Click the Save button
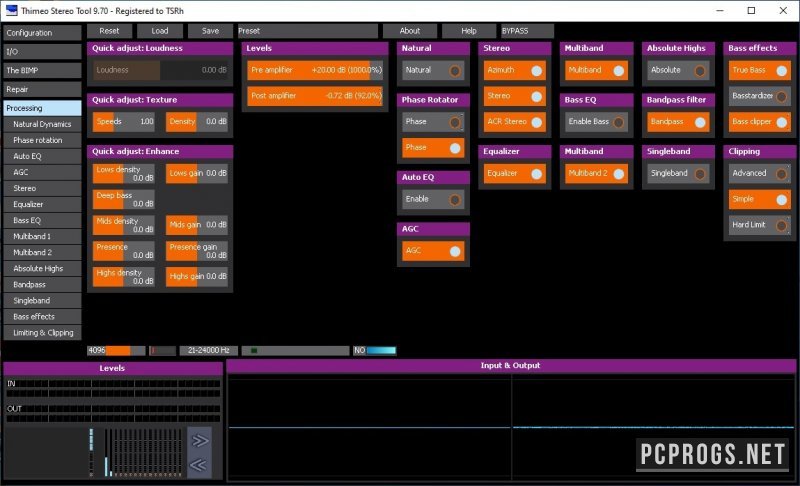This screenshot has width=800, height=486. point(210,31)
